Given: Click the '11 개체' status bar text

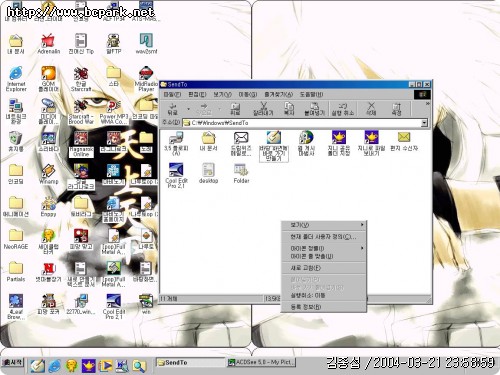Looking at the screenshot, I should click(169, 299).
